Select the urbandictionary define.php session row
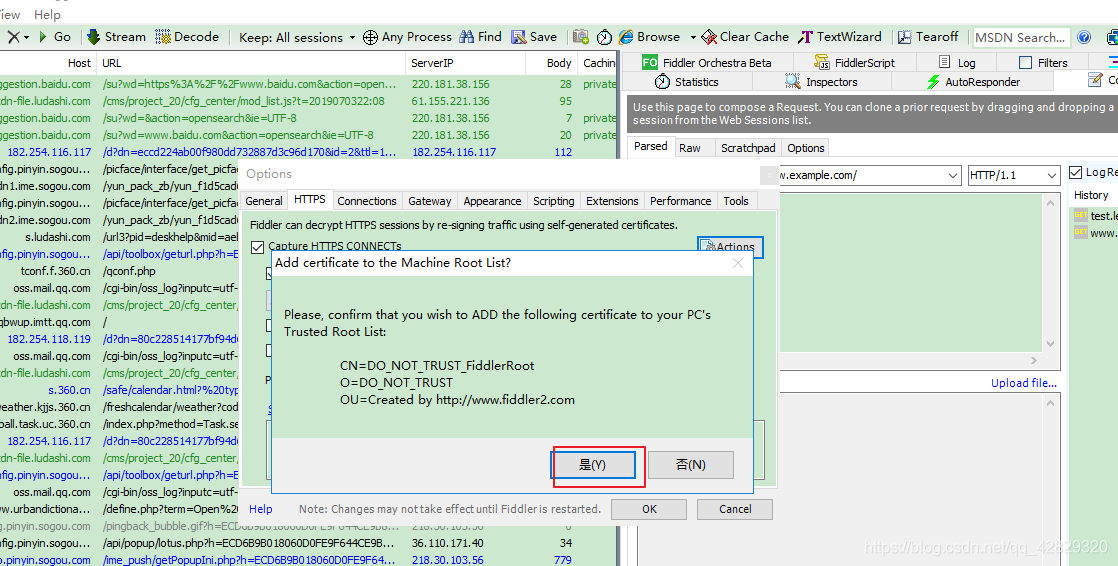The width and height of the screenshot is (1118, 566). [120, 509]
